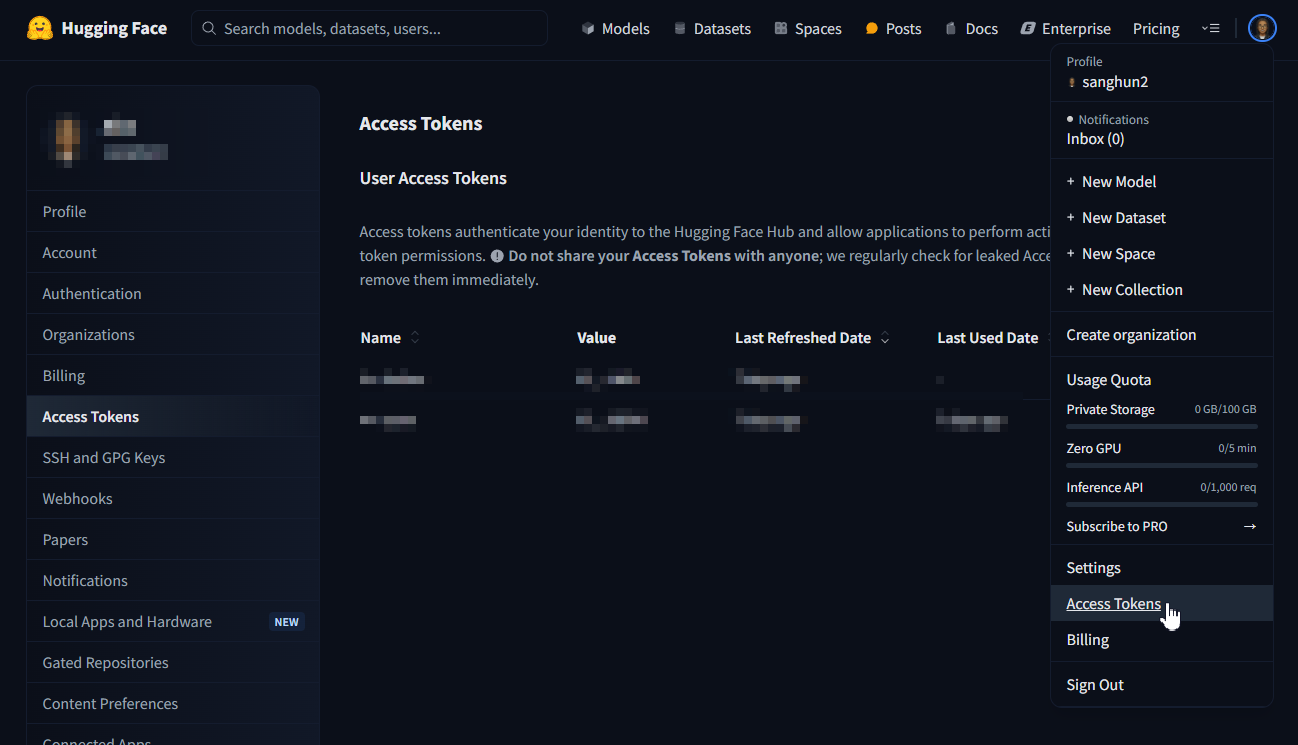Open Profile in the settings sidebar
The image size is (1298, 745).
(x=173, y=211)
